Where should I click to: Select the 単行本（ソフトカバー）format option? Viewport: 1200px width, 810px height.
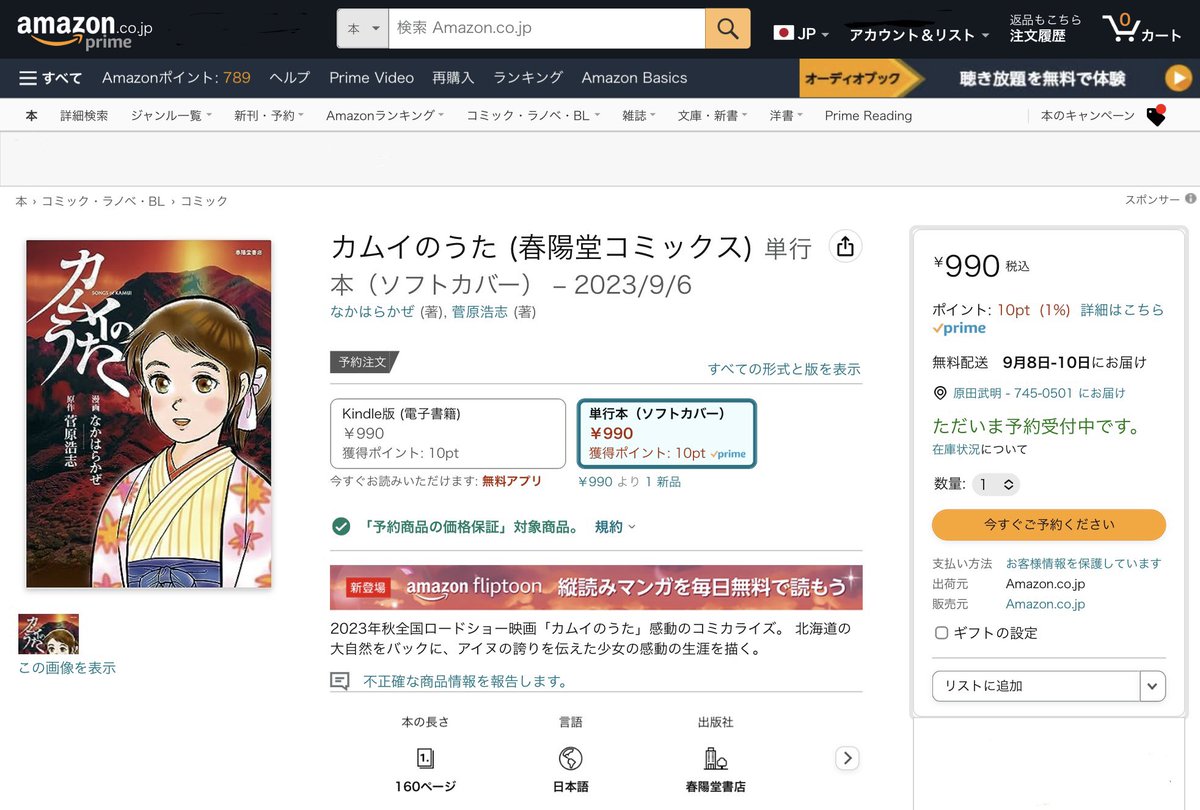pyautogui.click(x=666, y=433)
